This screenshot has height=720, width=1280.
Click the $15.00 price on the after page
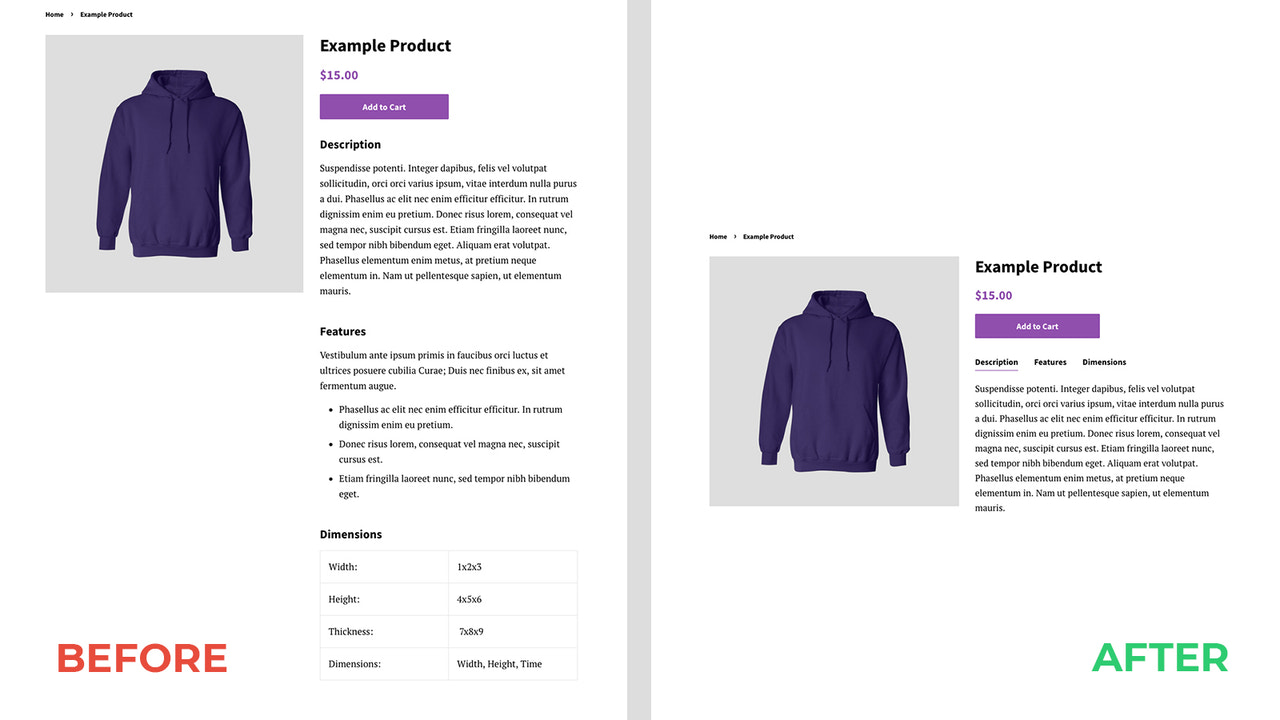point(993,295)
